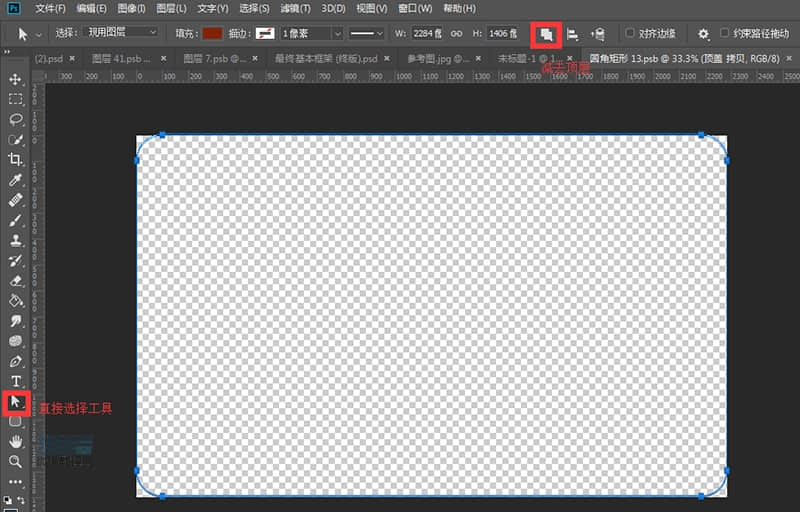Open the path operations button
The width and height of the screenshot is (800, 512).
tap(546, 33)
